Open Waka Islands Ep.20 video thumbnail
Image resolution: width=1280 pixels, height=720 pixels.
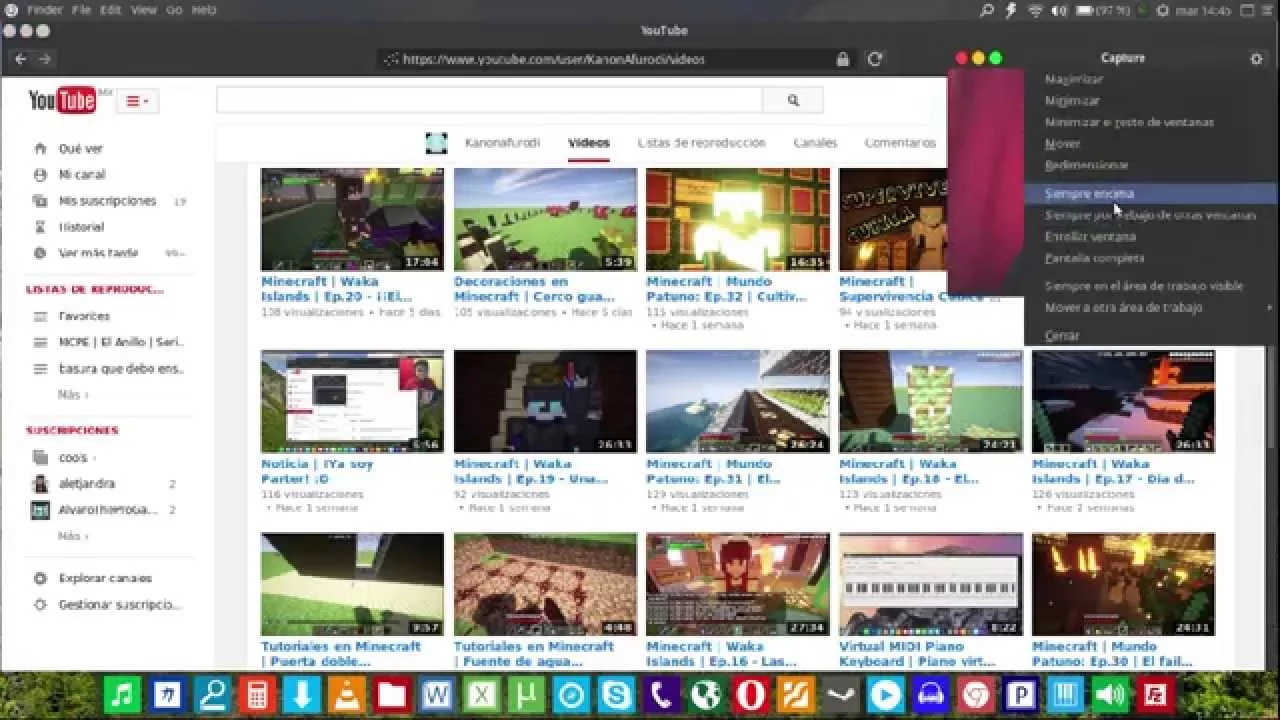(x=352, y=219)
